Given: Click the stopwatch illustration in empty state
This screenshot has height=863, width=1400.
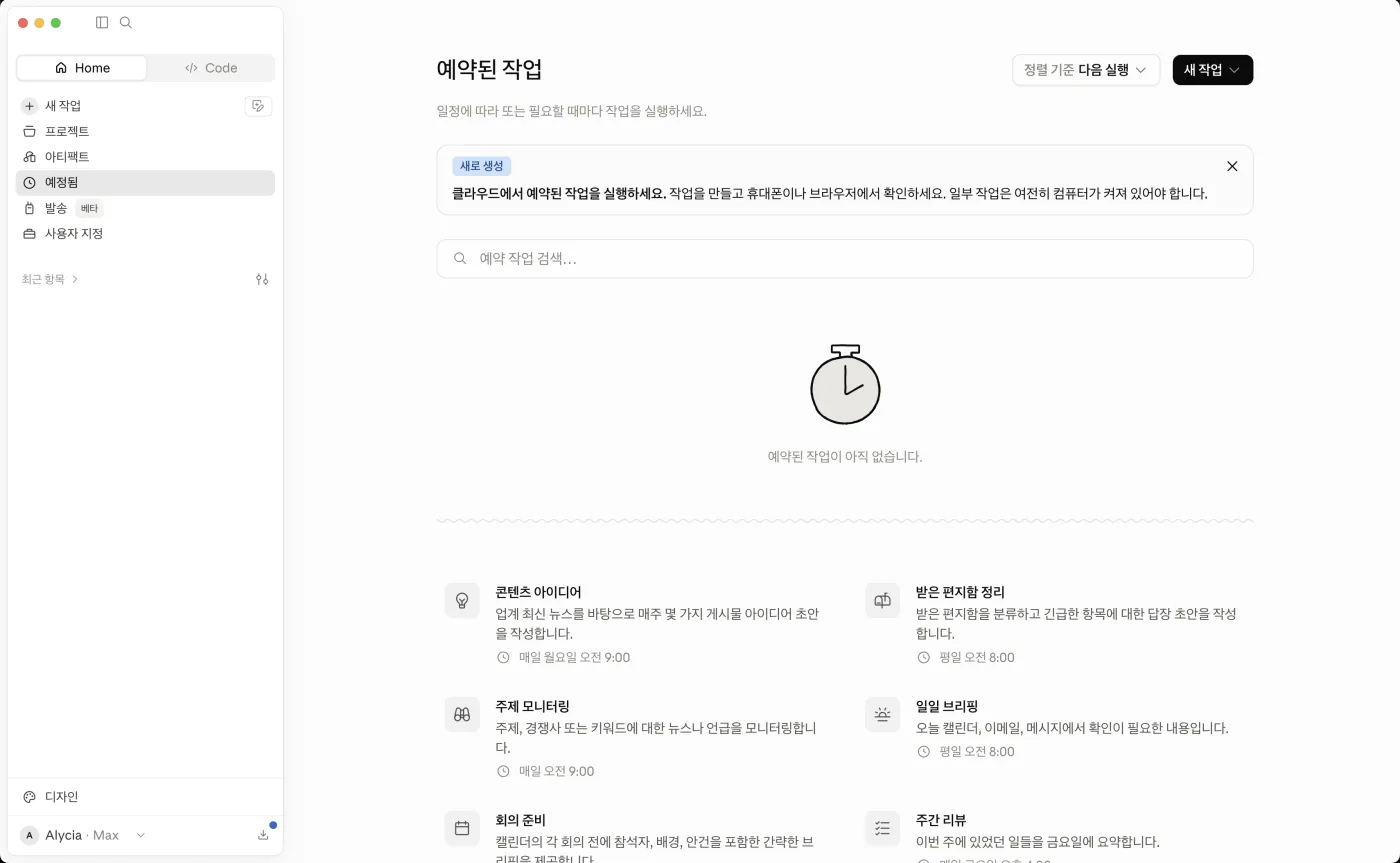Looking at the screenshot, I should pyautogui.click(x=845, y=384).
